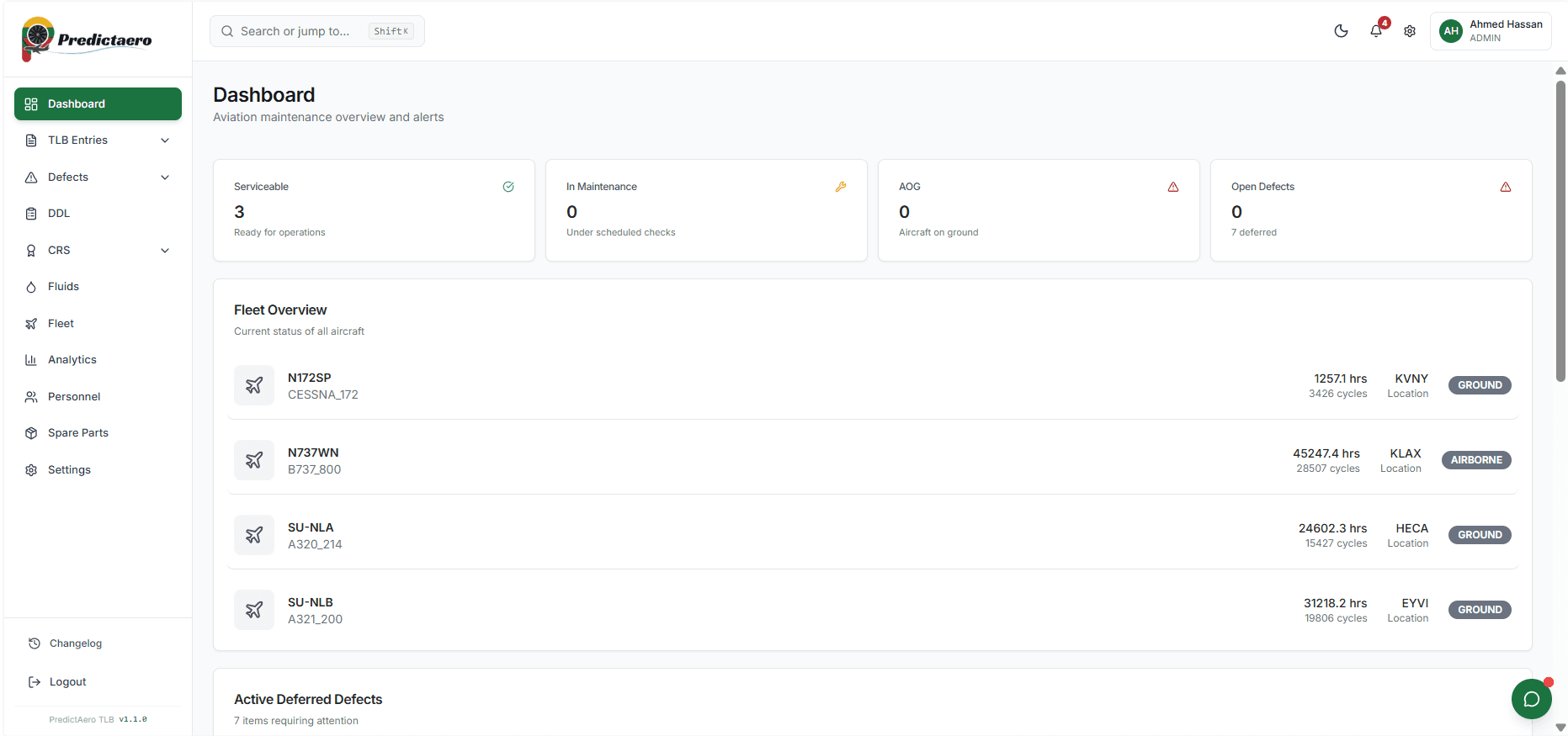Click the N172SP plane icon
The width and height of the screenshot is (1568, 736).
[254, 385]
